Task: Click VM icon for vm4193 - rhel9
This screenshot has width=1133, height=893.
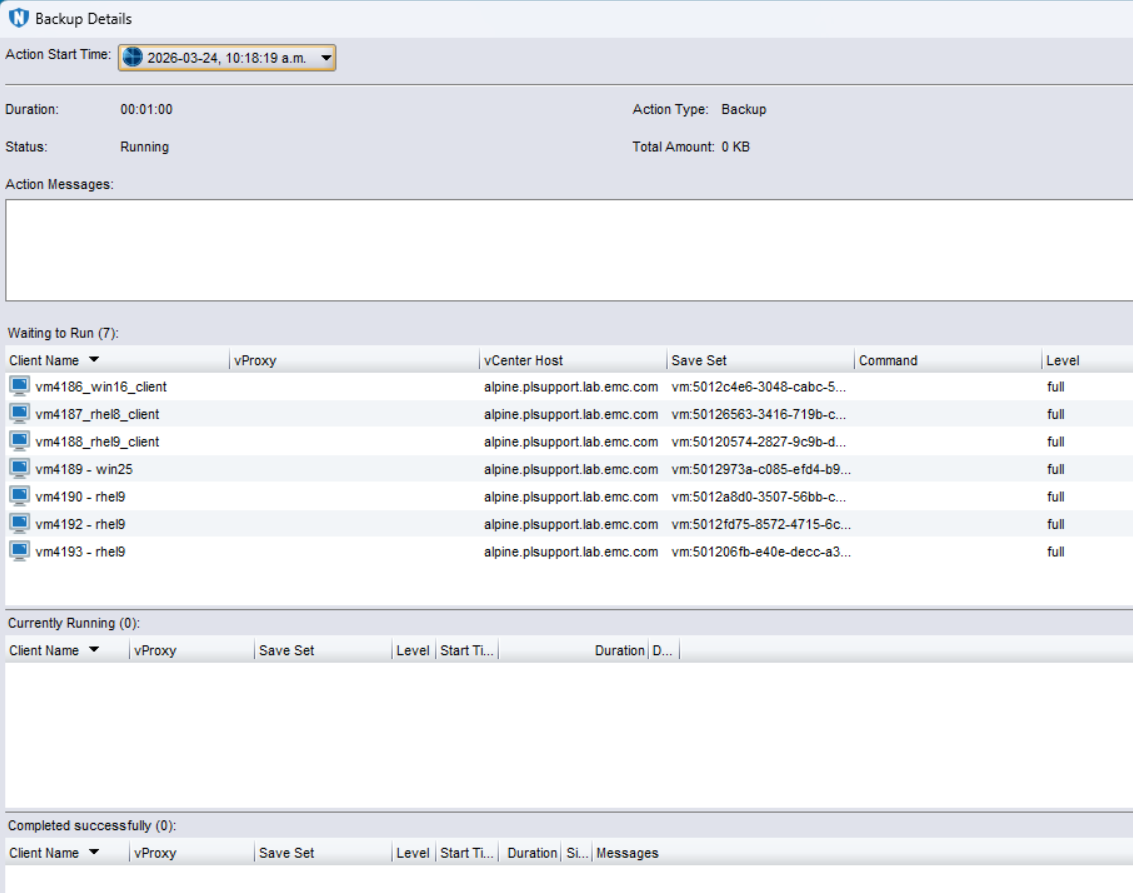Action: 20,551
